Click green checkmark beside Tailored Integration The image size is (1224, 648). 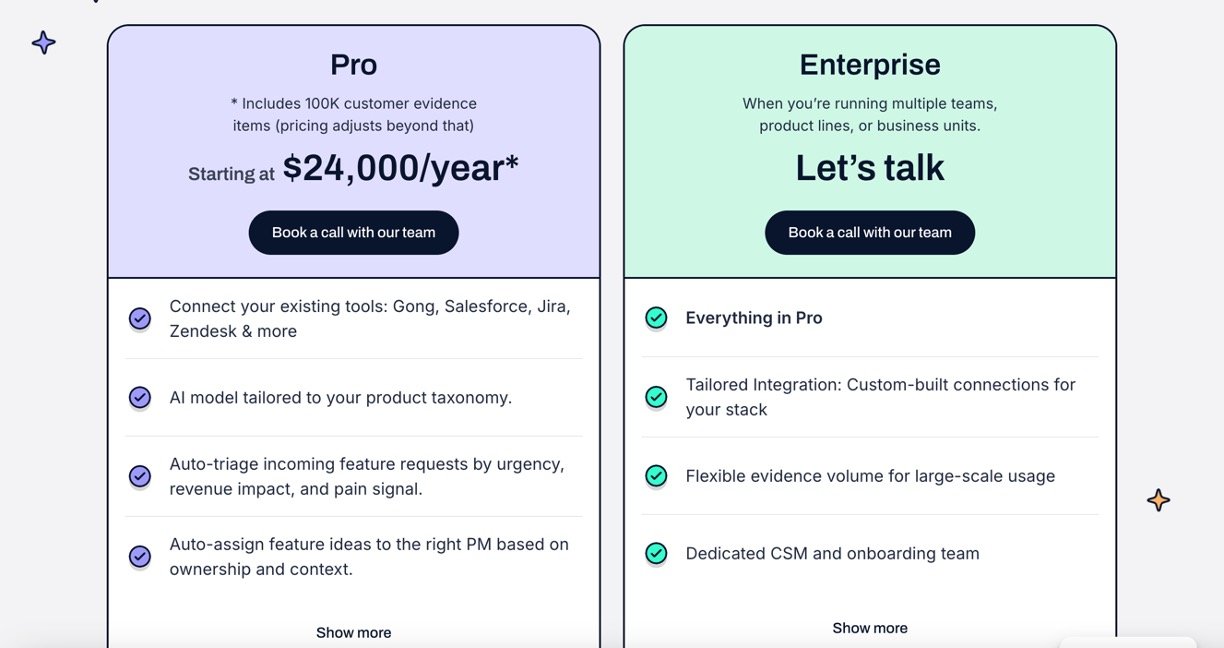click(x=656, y=397)
